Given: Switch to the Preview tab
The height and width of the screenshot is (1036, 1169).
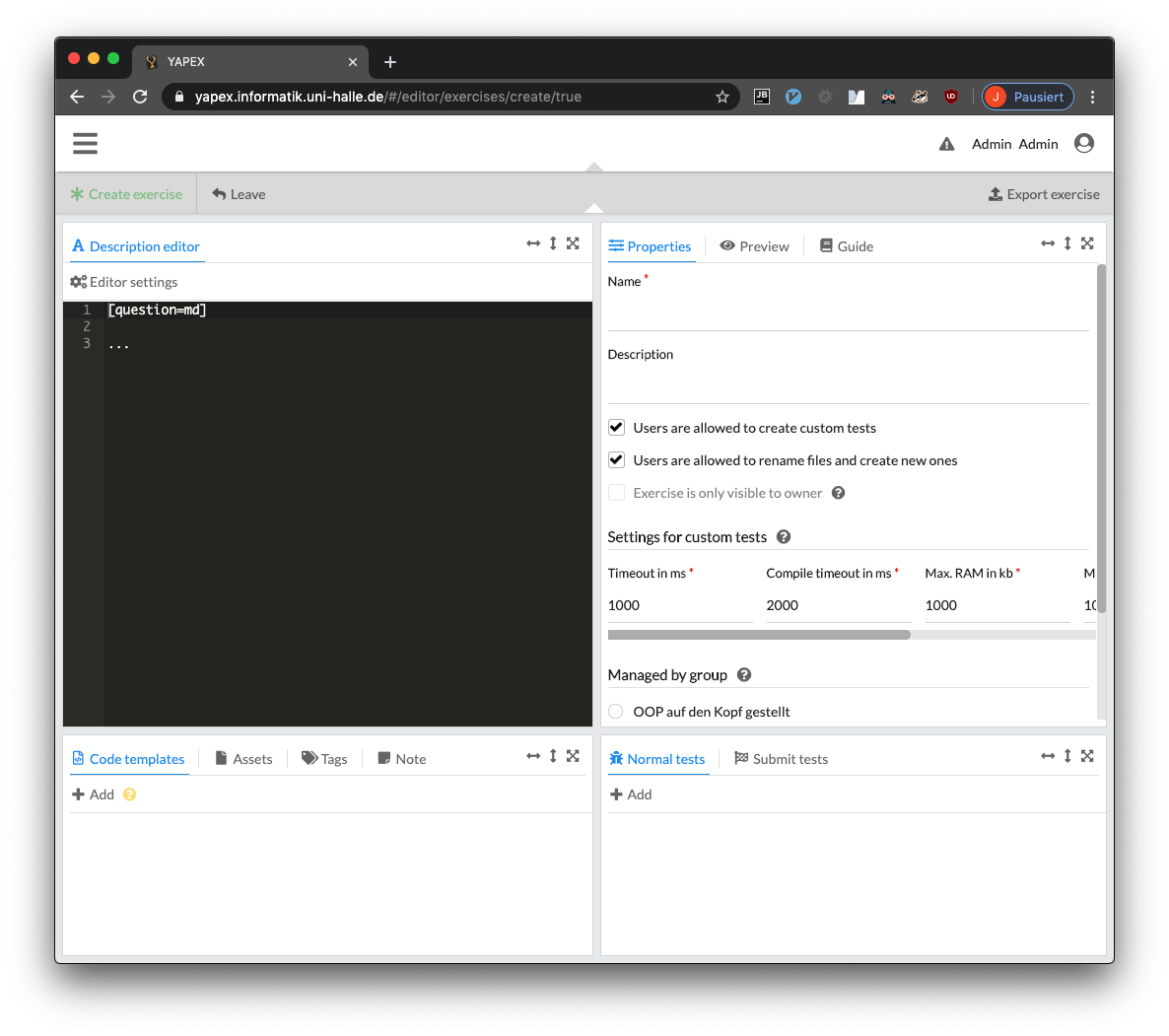Looking at the screenshot, I should point(754,246).
